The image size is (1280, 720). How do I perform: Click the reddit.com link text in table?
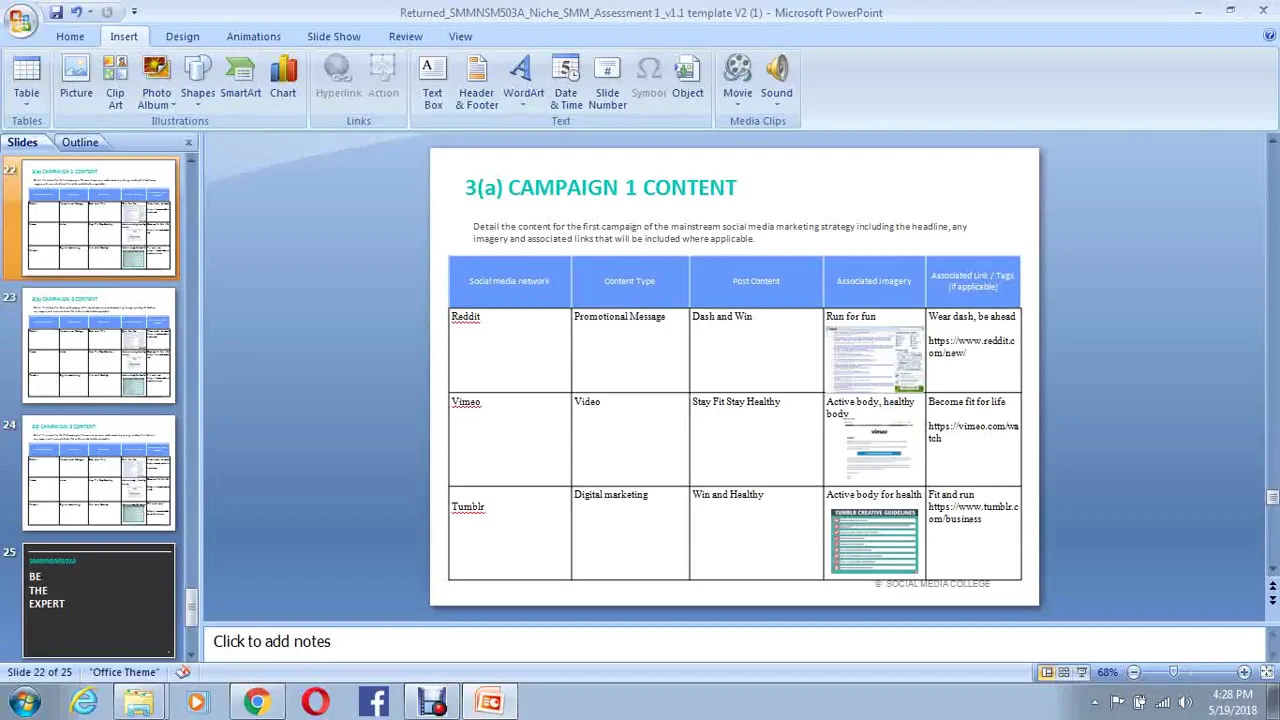(971, 347)
